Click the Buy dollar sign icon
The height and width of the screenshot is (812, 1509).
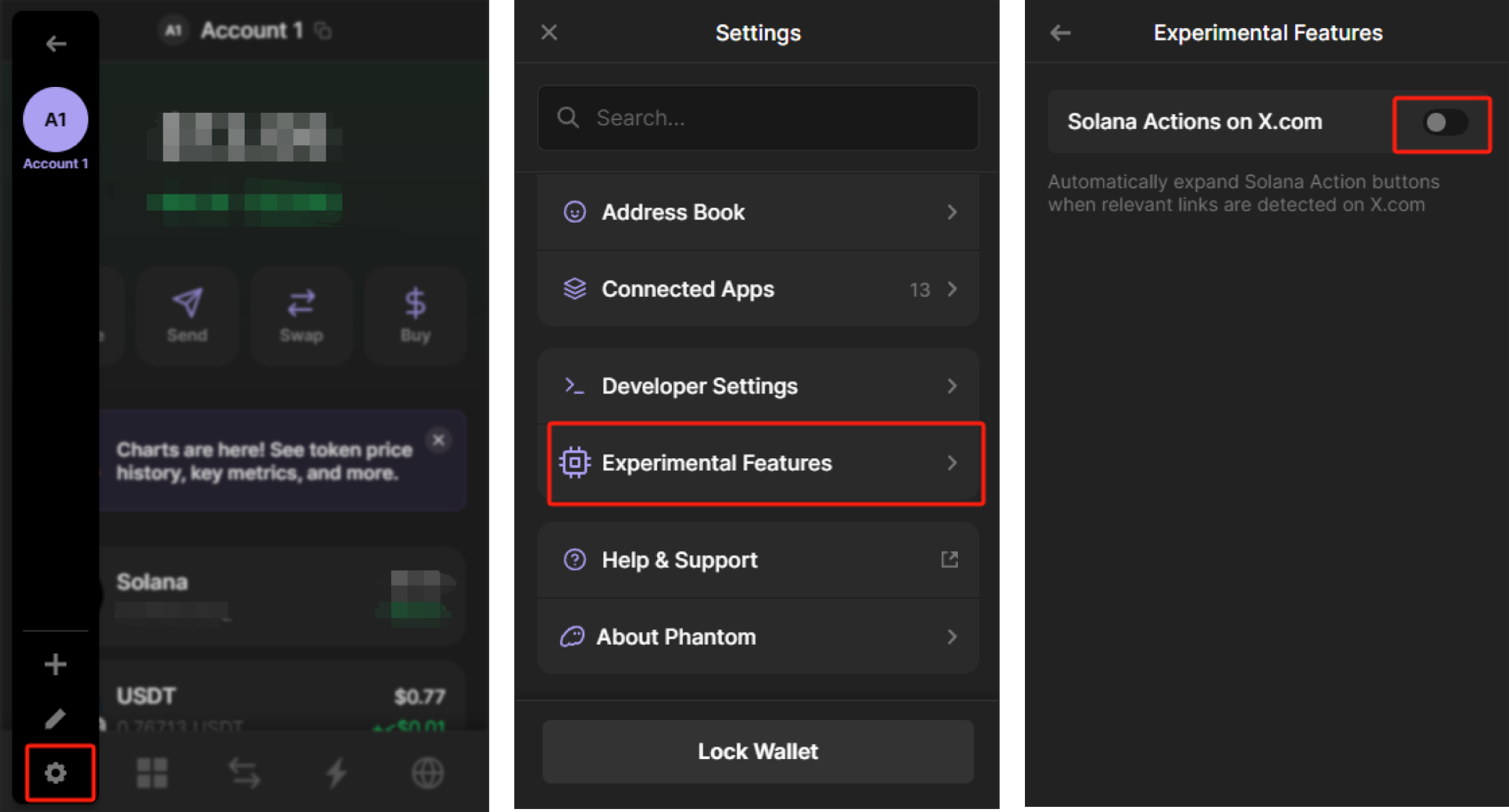point(415,304)
